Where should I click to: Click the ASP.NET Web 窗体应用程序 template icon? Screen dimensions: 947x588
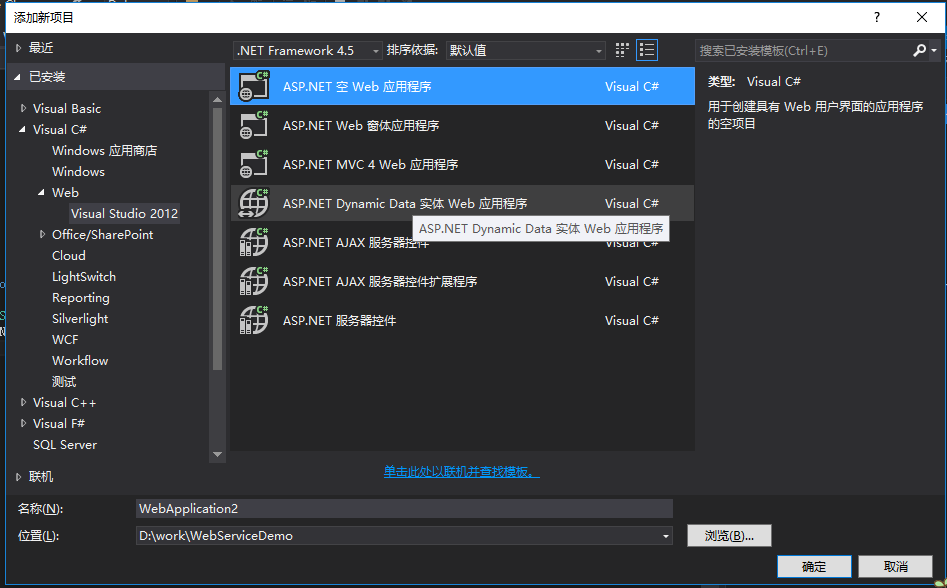pyautogui.click(x=254, y=125)
